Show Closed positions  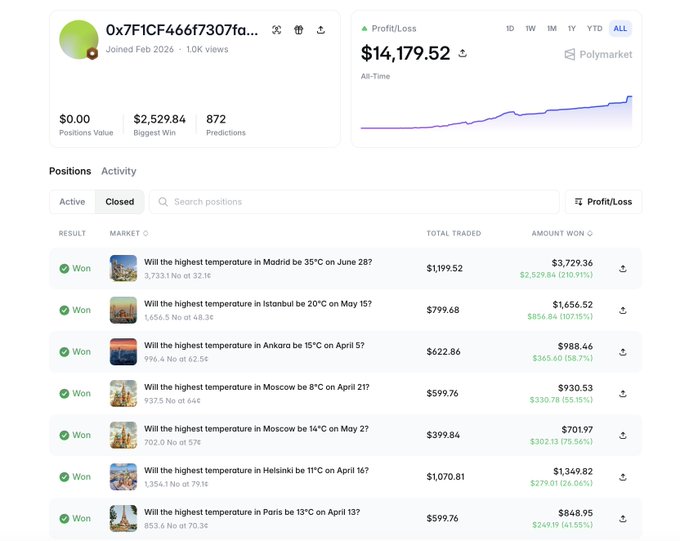click(x=120, y=202)
